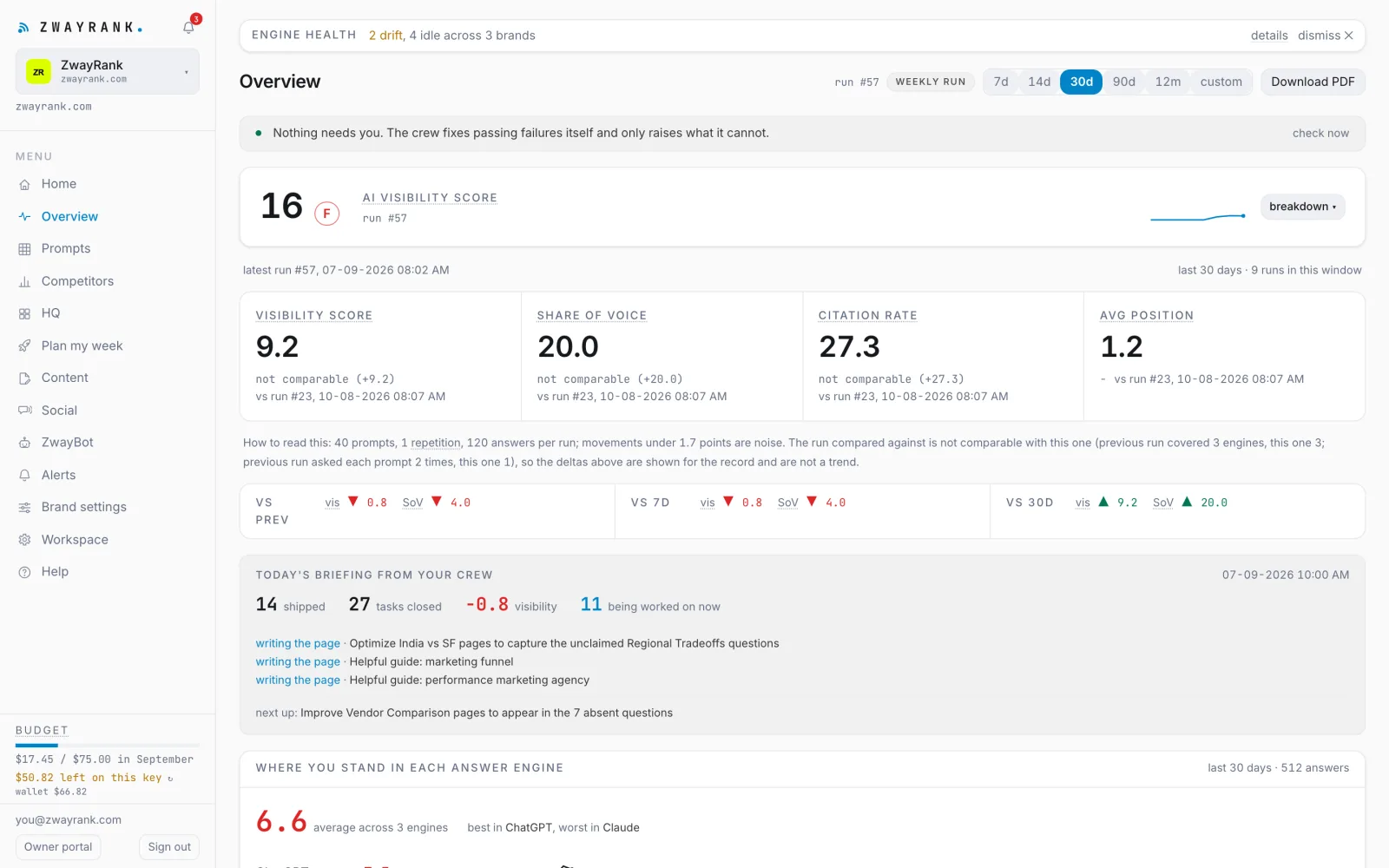
Task: Click SoV label in VS 7D row
Action: [788, 503]
